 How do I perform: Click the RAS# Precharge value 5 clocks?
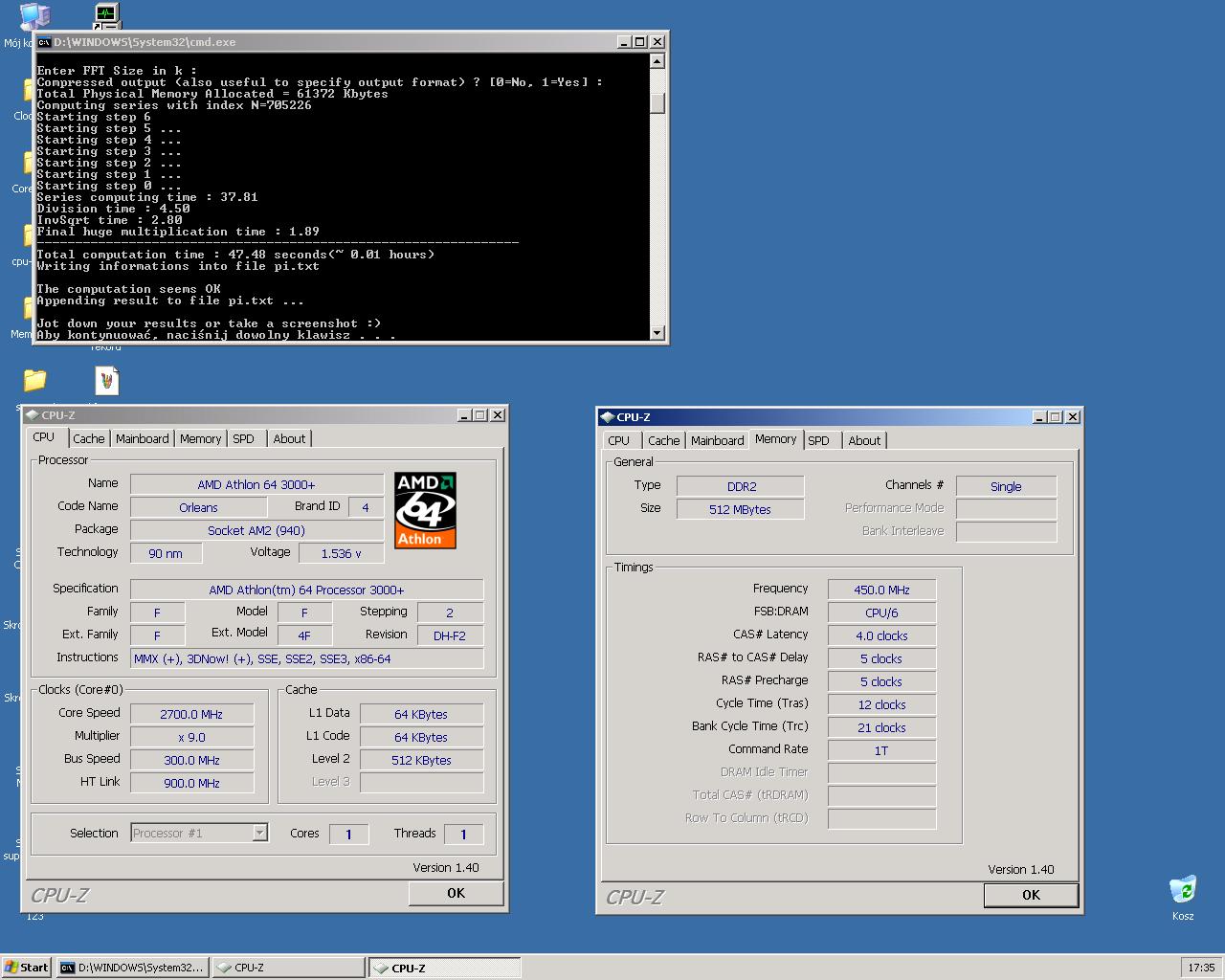click(881, 681)
